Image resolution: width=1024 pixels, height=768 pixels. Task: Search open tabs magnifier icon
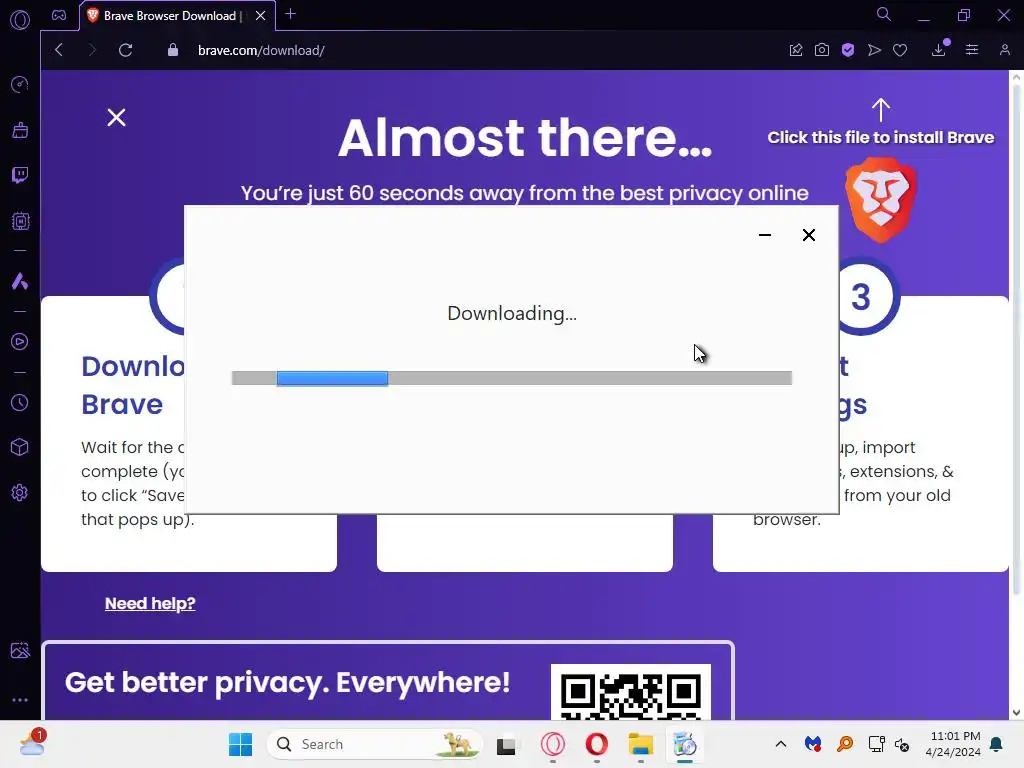coord(883,14)
